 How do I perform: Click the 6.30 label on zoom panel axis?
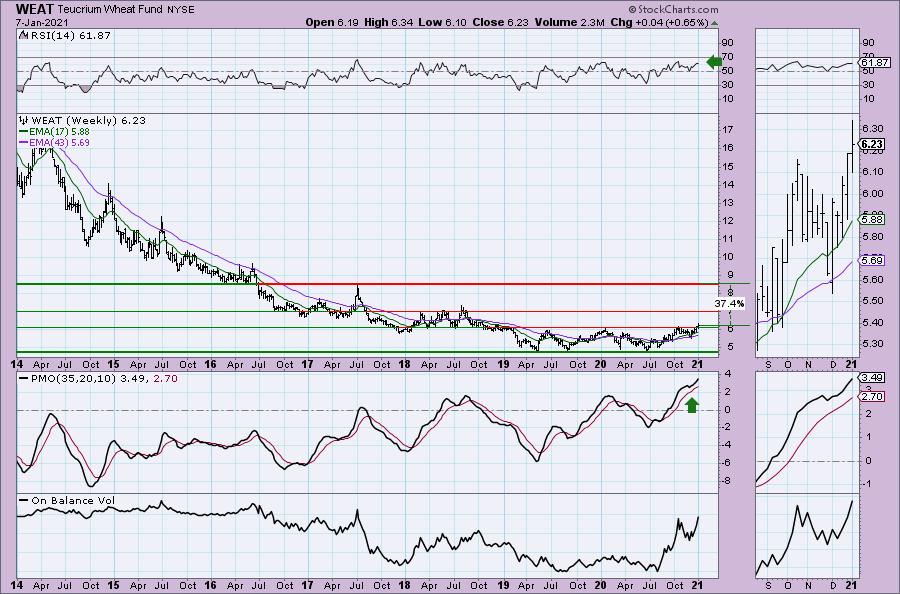[872, 129]
